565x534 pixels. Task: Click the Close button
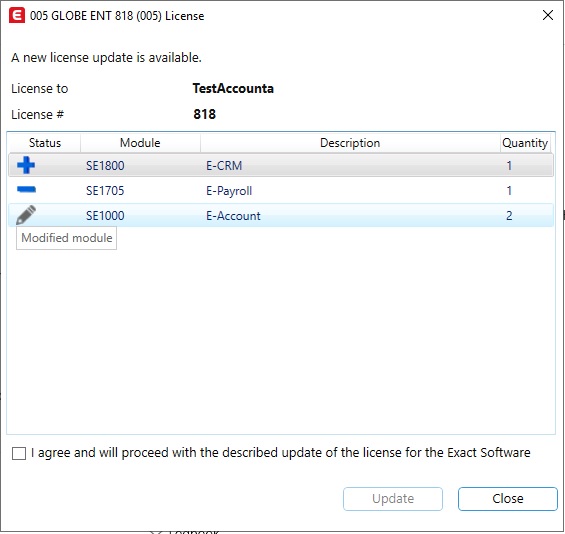[x=508, y=499]
